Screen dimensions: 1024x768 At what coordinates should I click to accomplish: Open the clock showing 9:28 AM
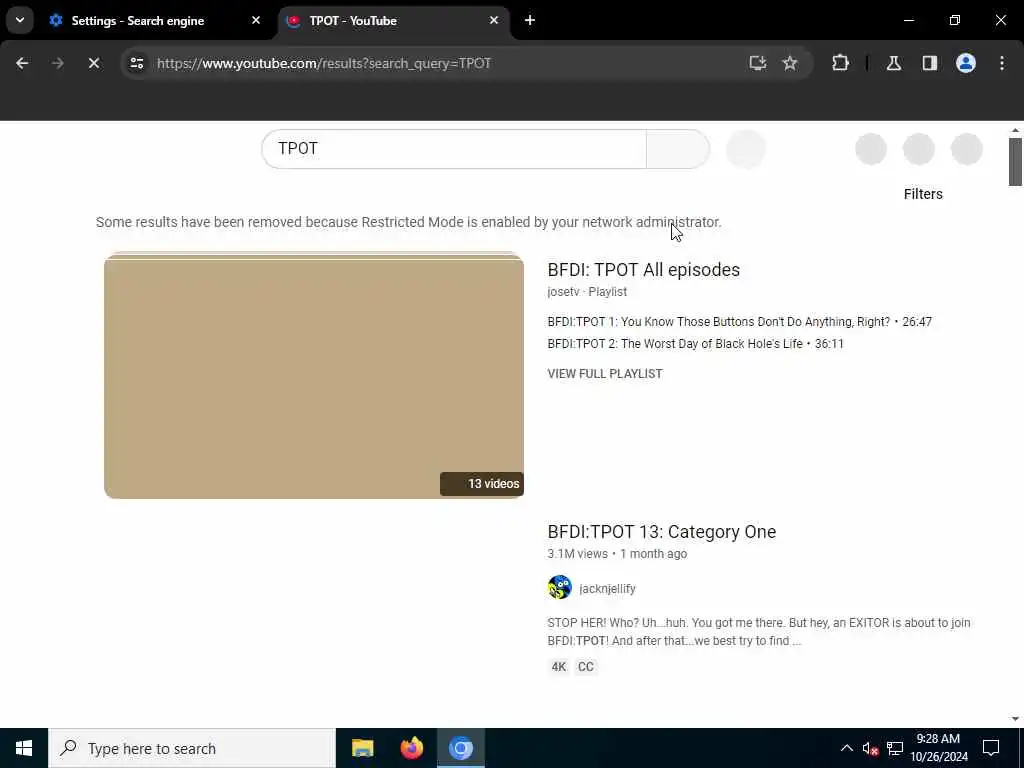[x=938, y=748]
